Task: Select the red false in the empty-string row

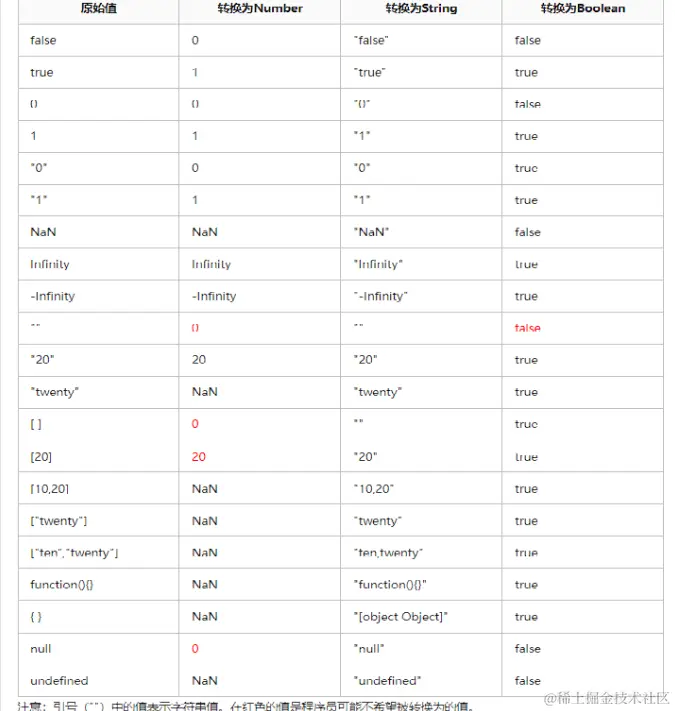Action: pos(527,328)
